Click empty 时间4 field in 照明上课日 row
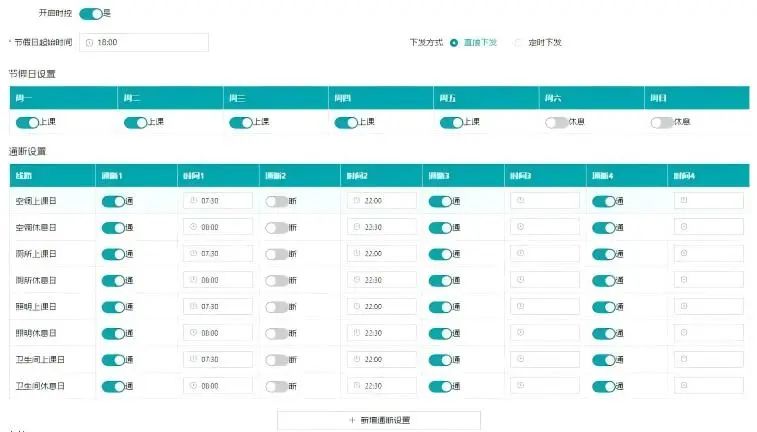757x432 pixels. click(x=709, y=307)
